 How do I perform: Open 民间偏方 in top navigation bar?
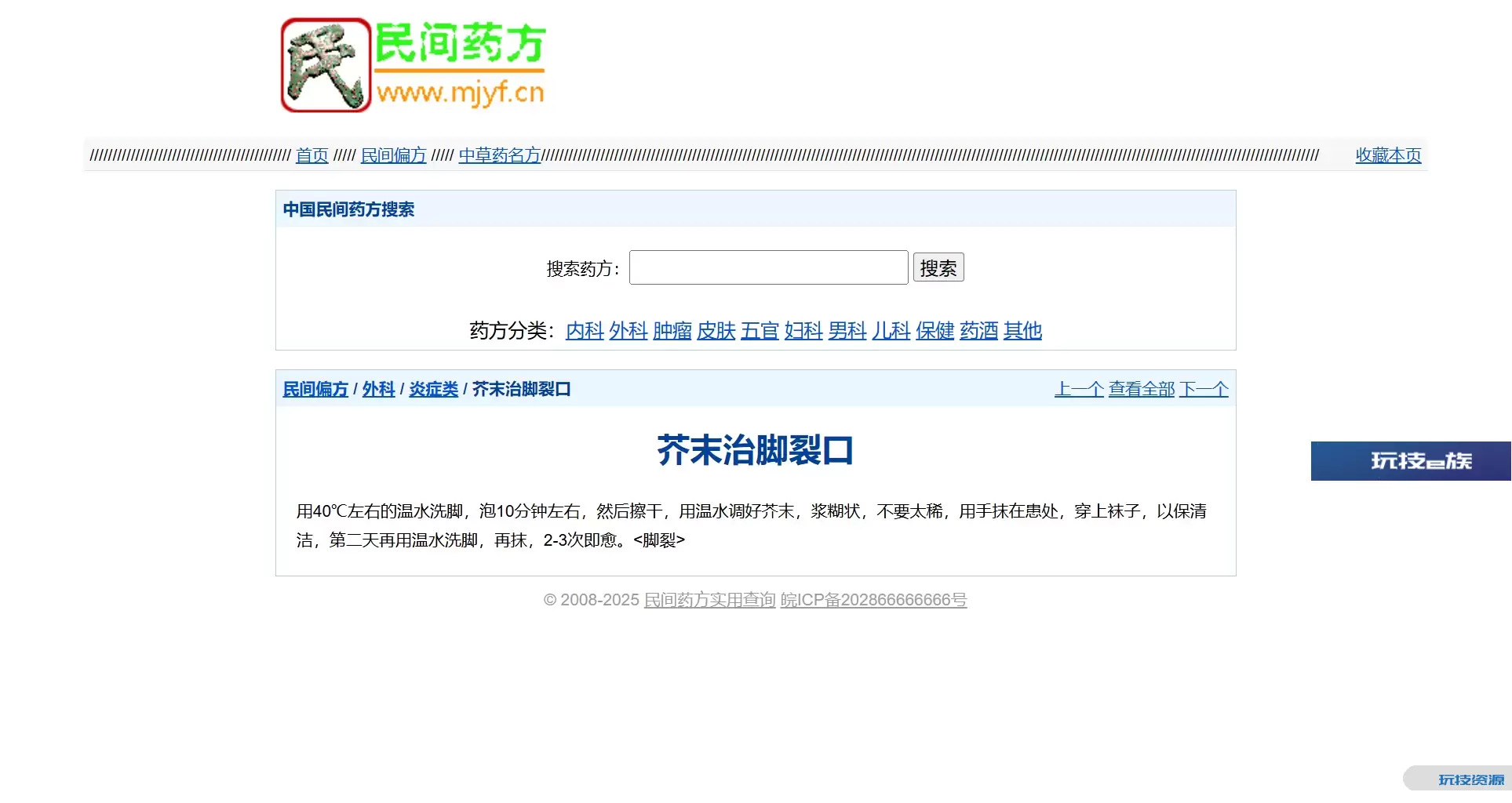[393, 155]
